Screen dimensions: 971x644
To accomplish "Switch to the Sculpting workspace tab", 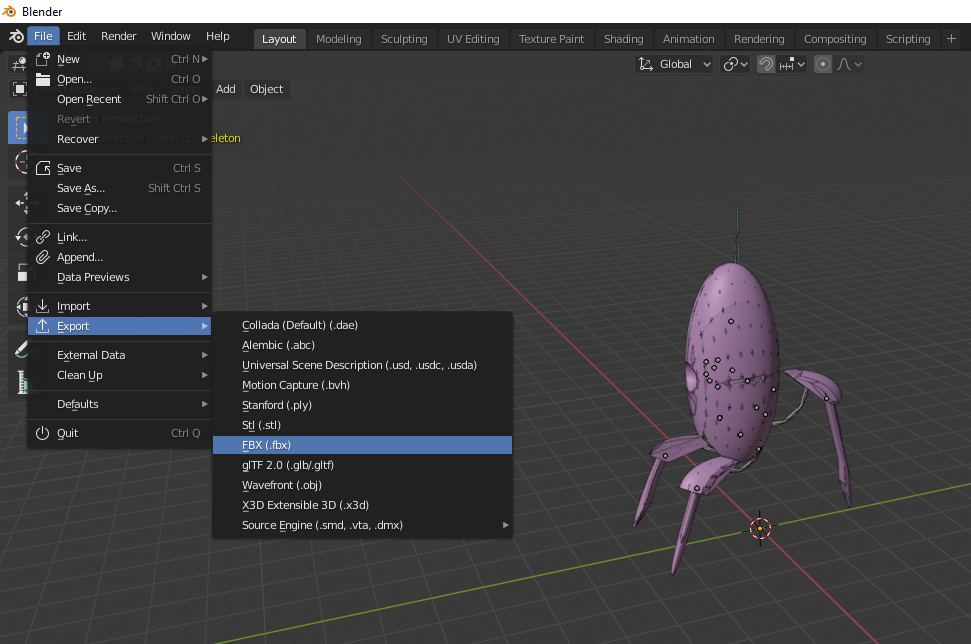I will 404,39.
